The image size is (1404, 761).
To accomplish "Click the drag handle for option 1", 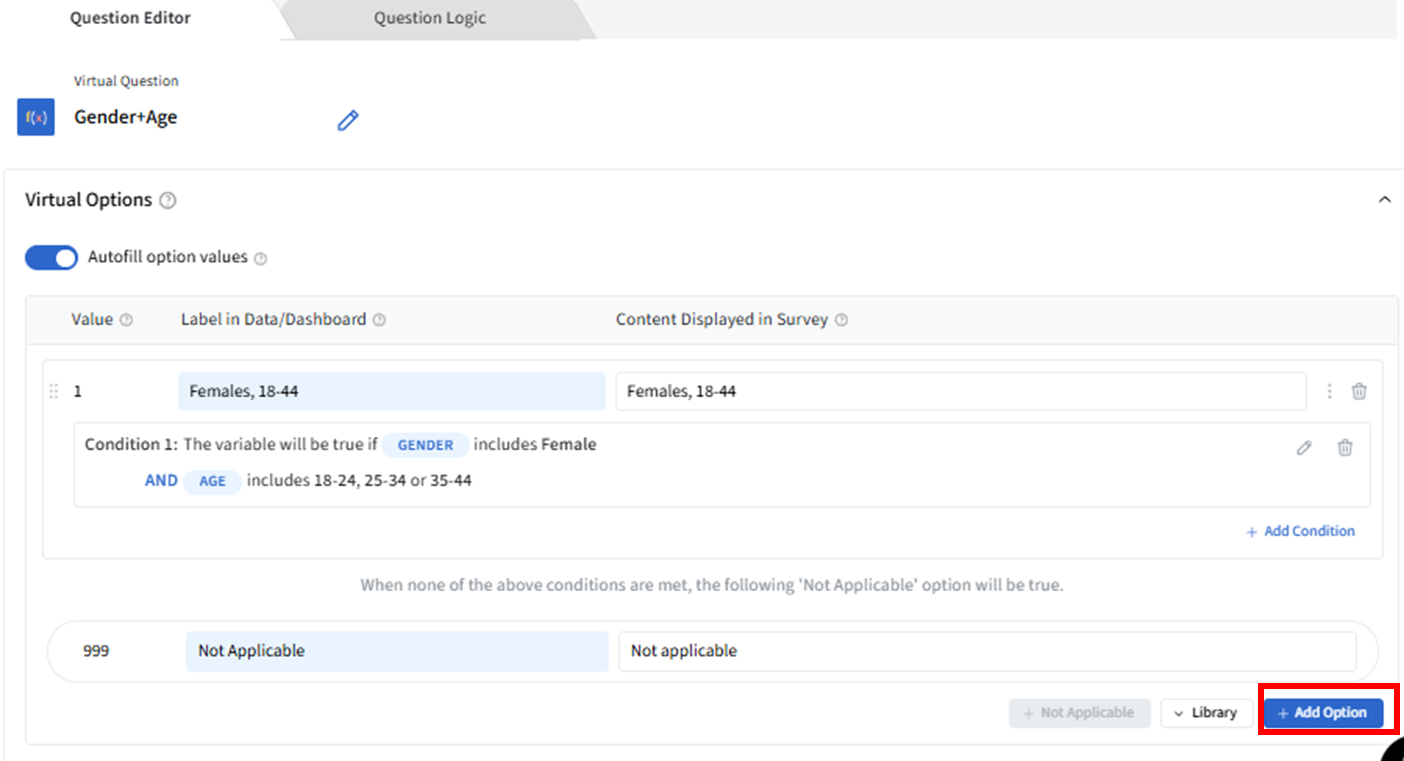I will click(x=54, y=391).
